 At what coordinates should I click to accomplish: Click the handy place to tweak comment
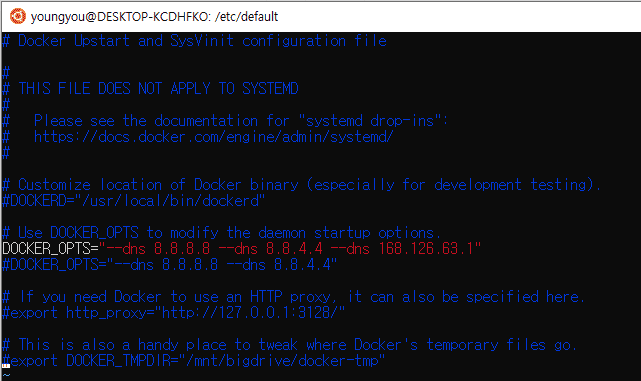coord(289,345)
